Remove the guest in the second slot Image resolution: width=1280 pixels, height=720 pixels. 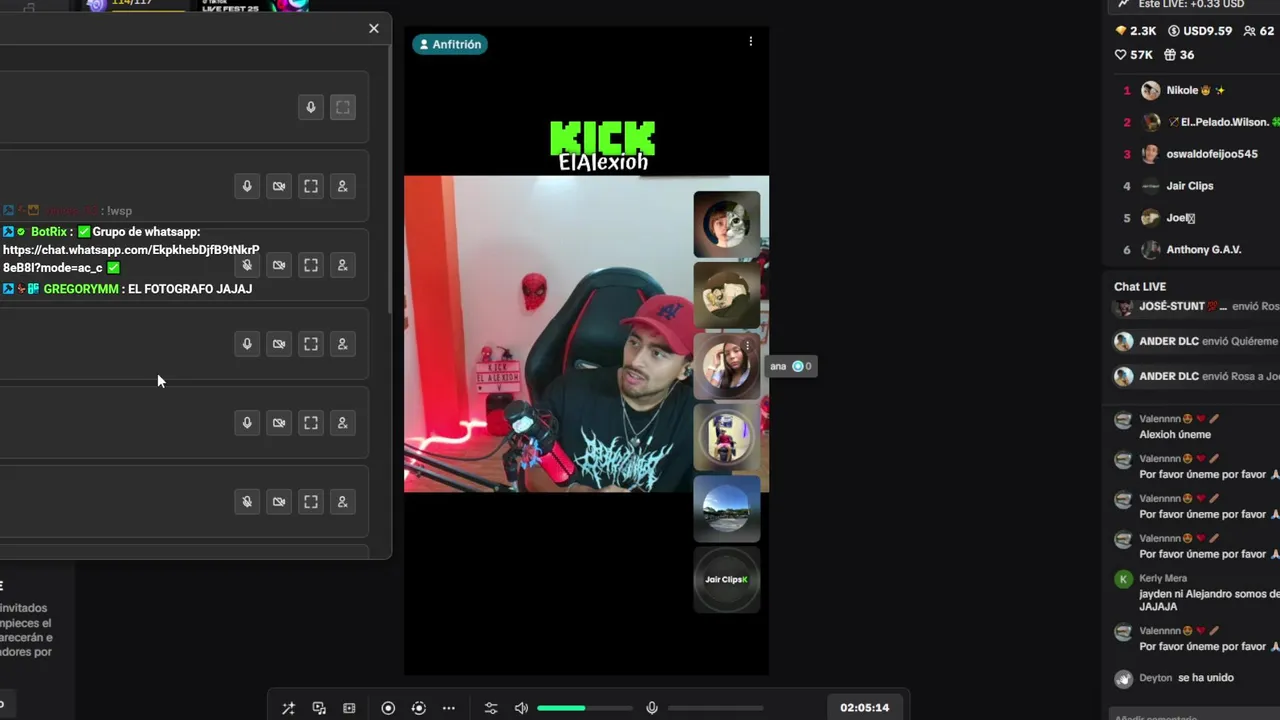[x=343, y=186]
